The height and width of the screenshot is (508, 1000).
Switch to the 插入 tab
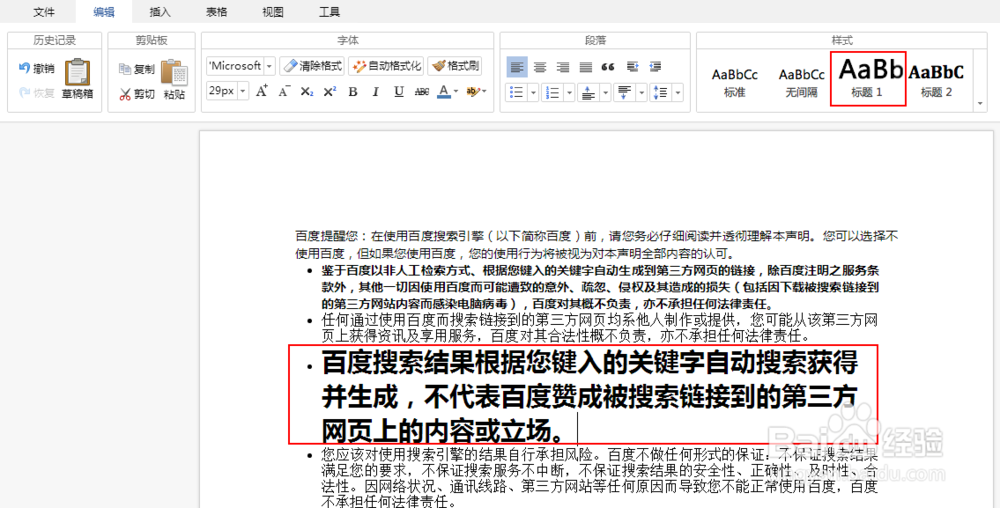coord(160,11)
